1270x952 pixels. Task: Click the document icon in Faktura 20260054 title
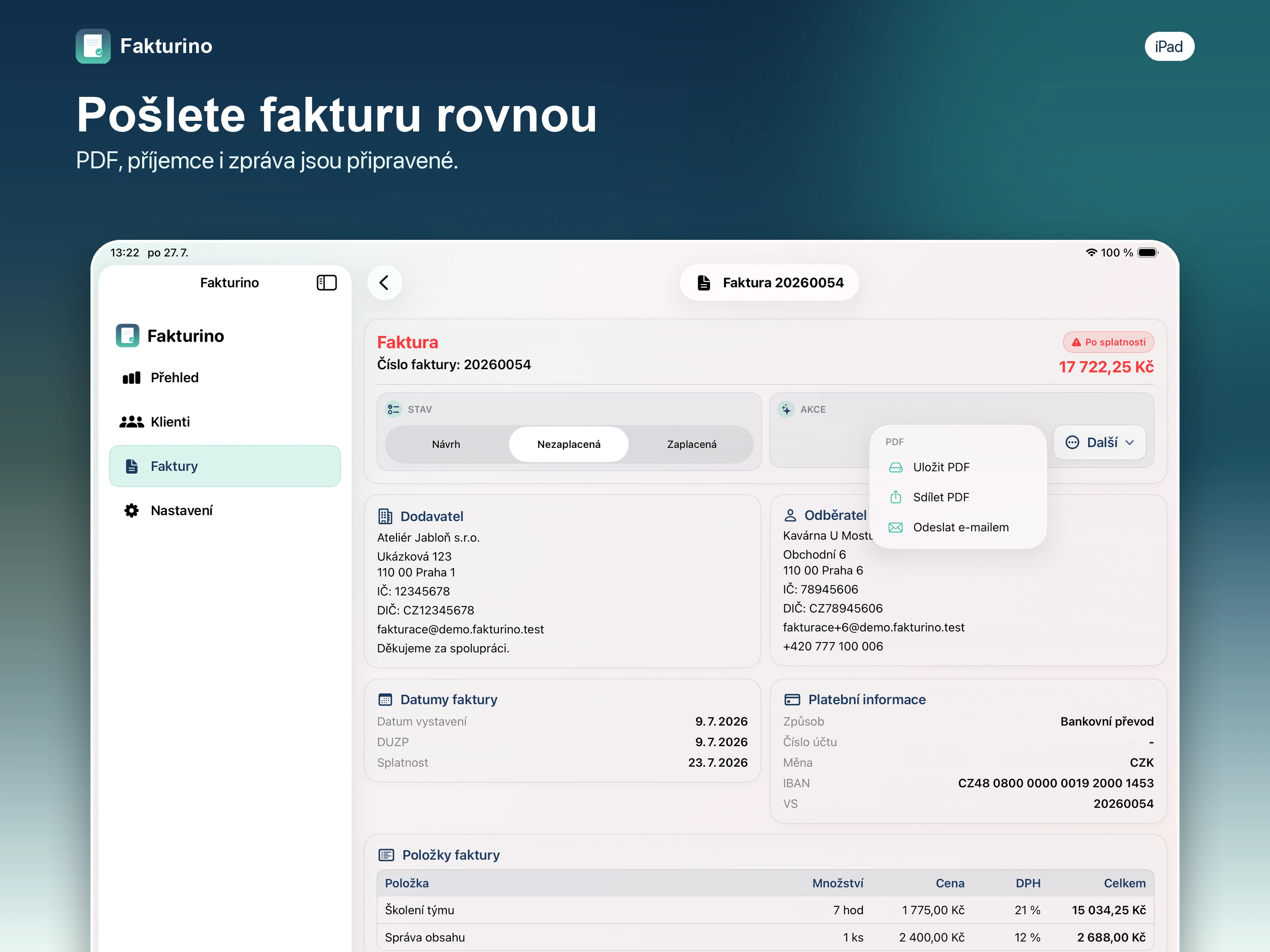pos(703,282)
